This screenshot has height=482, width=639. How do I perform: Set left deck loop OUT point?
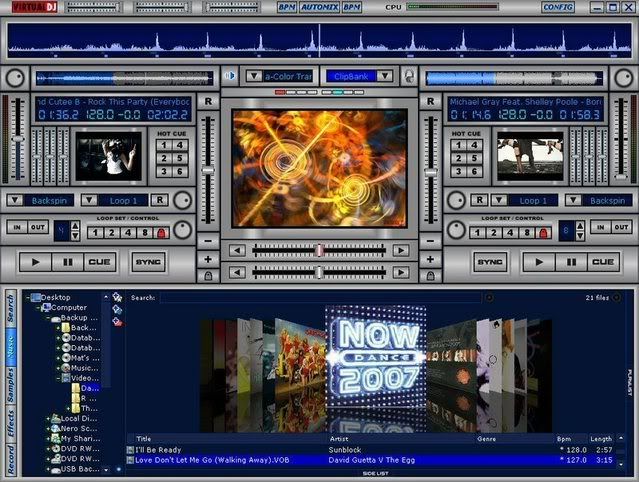[x=38, y=227]
